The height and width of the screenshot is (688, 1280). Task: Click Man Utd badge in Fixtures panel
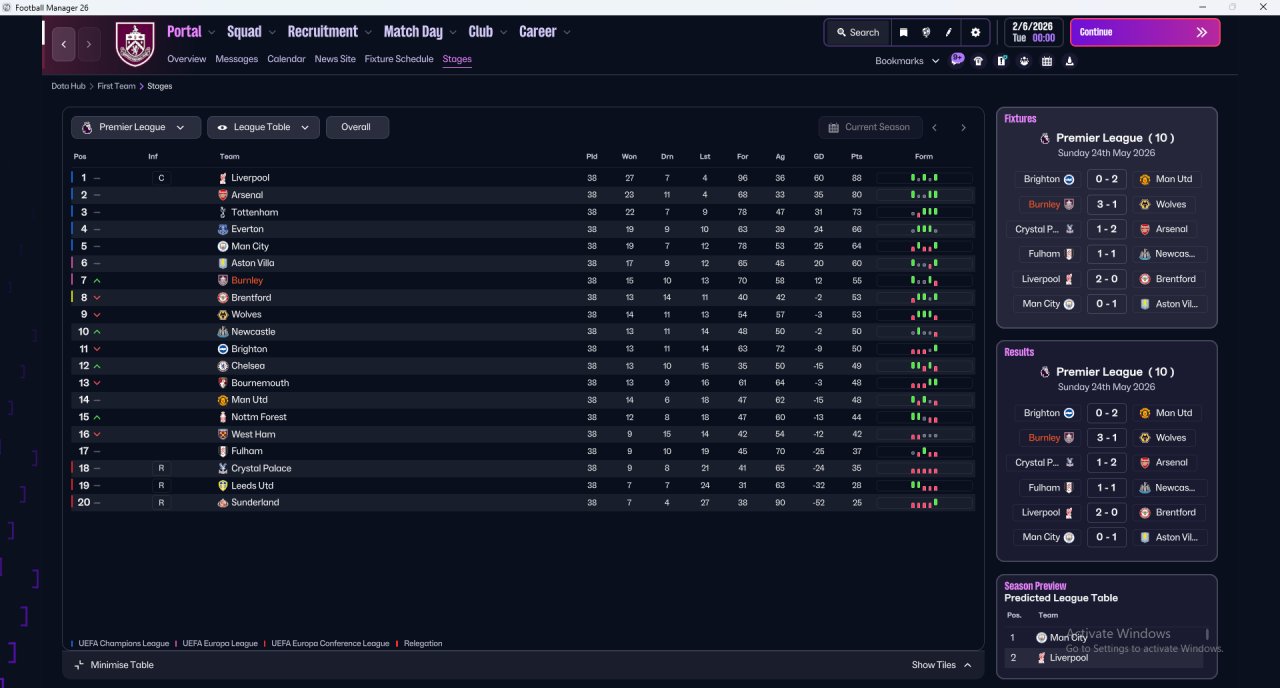(1145, 179)
